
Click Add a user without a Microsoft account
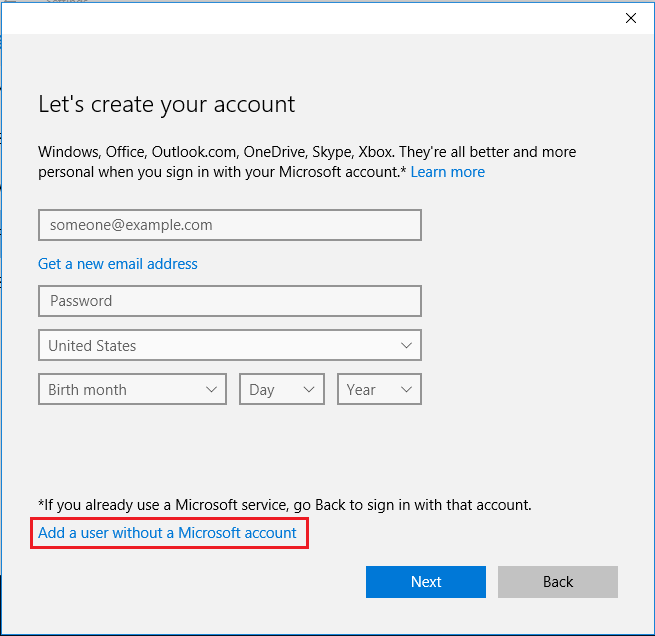click(x=167, y=533)
